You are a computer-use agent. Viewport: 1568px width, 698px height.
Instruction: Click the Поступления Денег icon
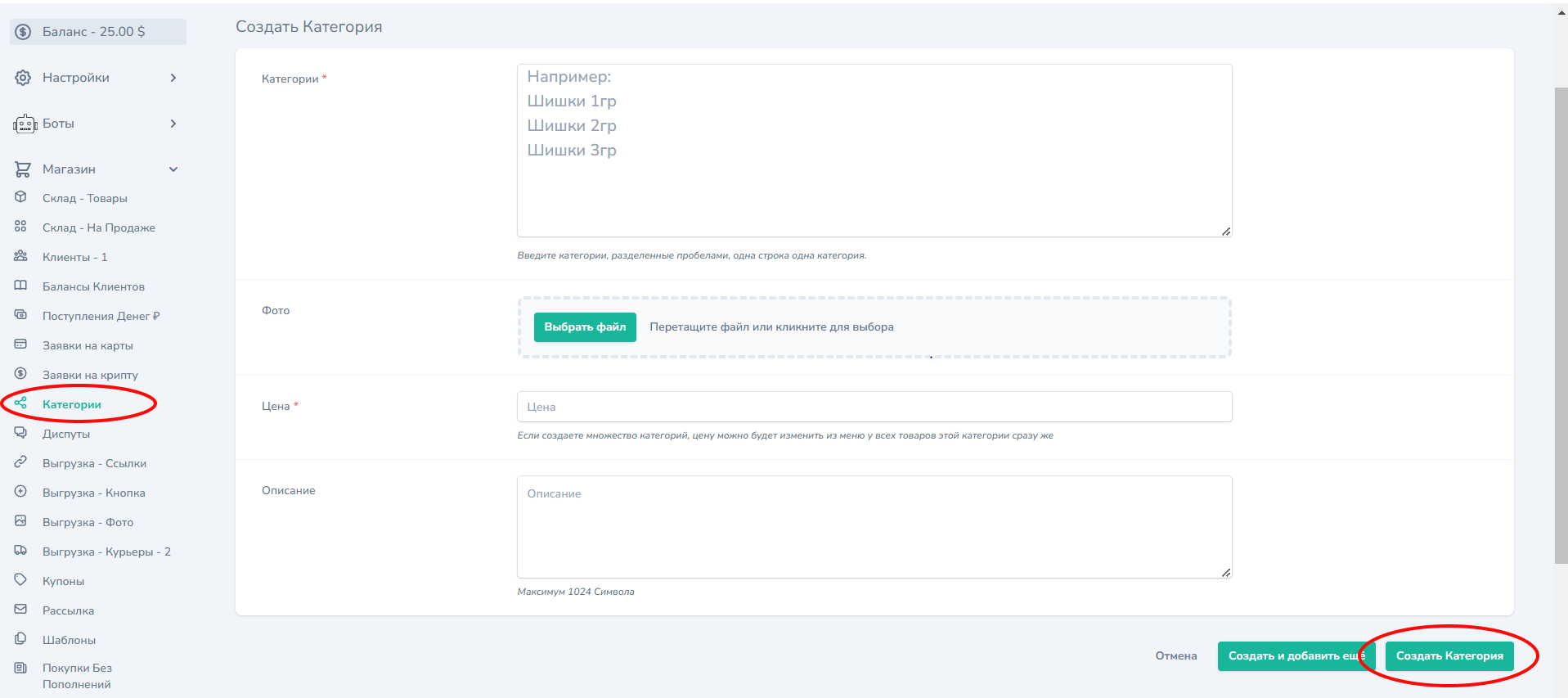(20, 315)
